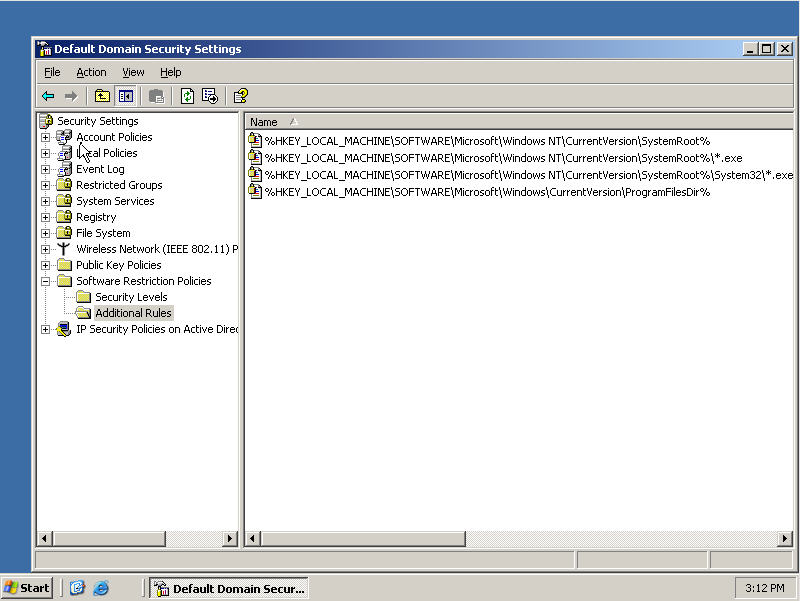The height and width of the screenshot is (601, 800).
Task: Expand the Registry node
Action: pos(45,217)
